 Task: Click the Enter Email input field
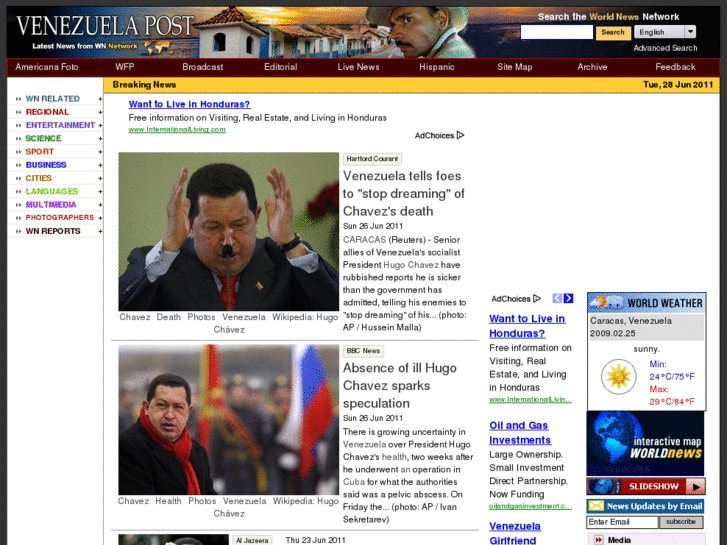click(622, 522)
